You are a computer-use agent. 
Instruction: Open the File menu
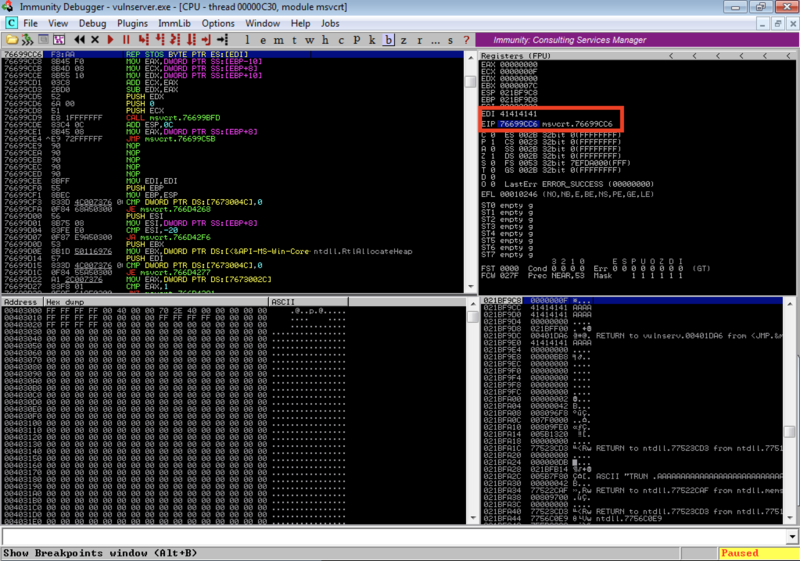point(31,23)
